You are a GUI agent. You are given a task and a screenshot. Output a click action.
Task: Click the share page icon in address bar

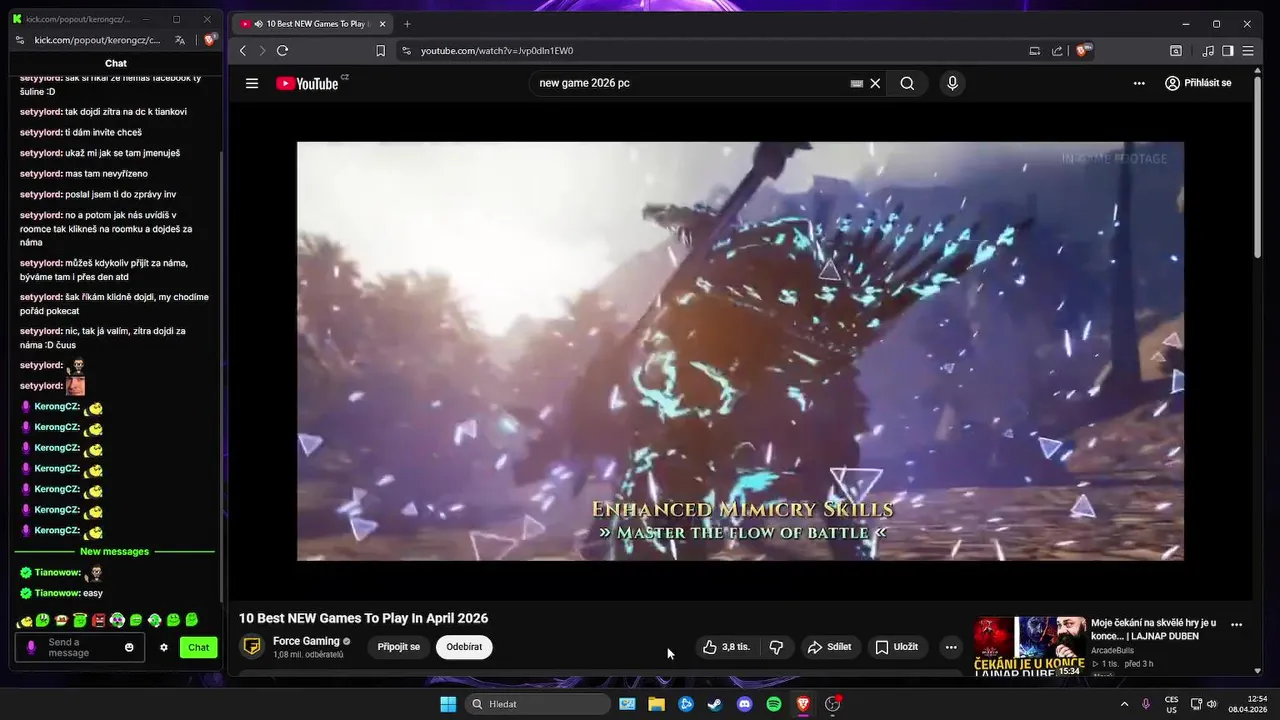pyautogui.click(x=1057, y=51)
